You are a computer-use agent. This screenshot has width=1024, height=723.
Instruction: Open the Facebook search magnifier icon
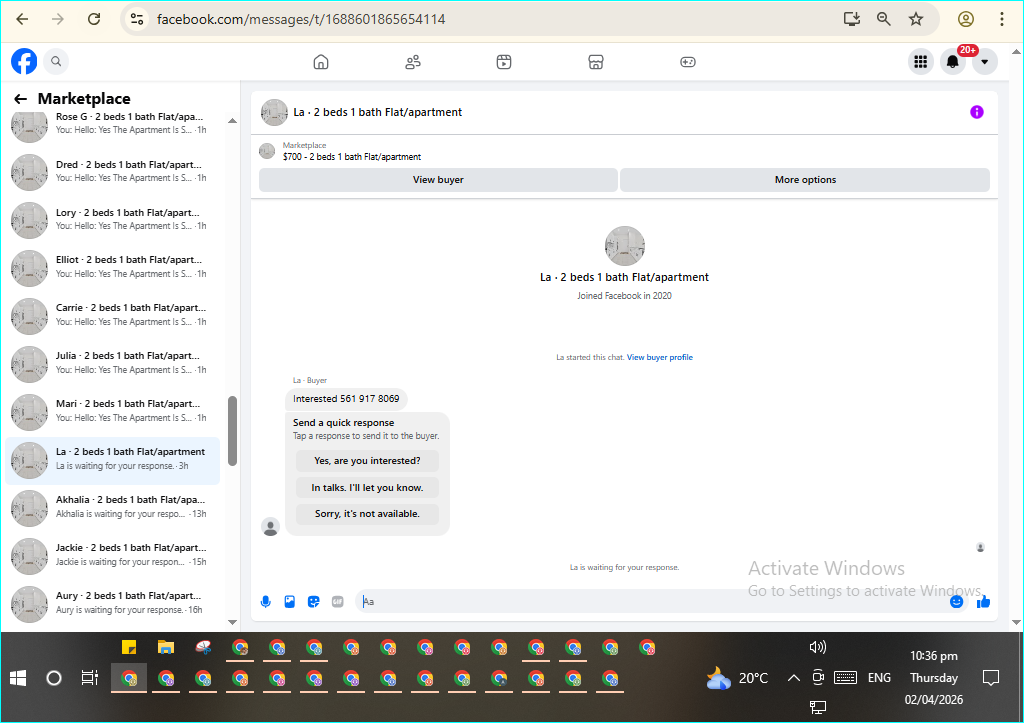56,61
